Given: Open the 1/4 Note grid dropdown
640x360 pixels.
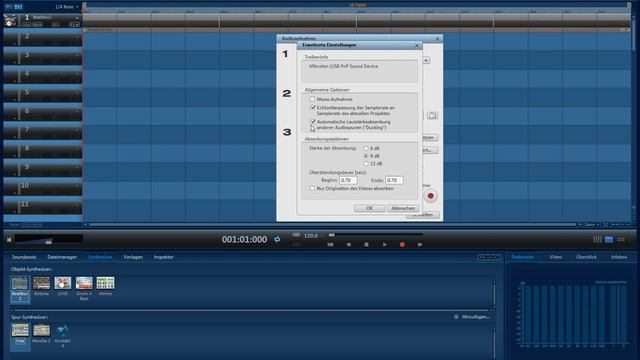Looking at the screenshot, I should click(x=67, y=7).
